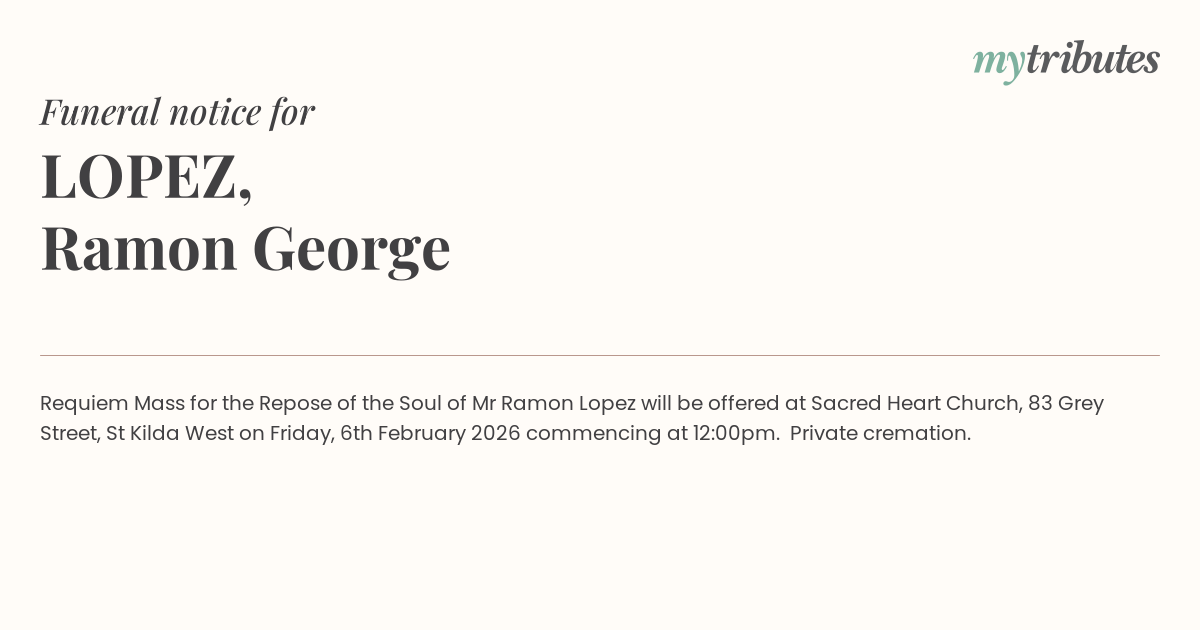This screenshot has width=1200, height=630.
Task: Click the grey "tributes" part of the logo
Action: (x=1092, y=59)
